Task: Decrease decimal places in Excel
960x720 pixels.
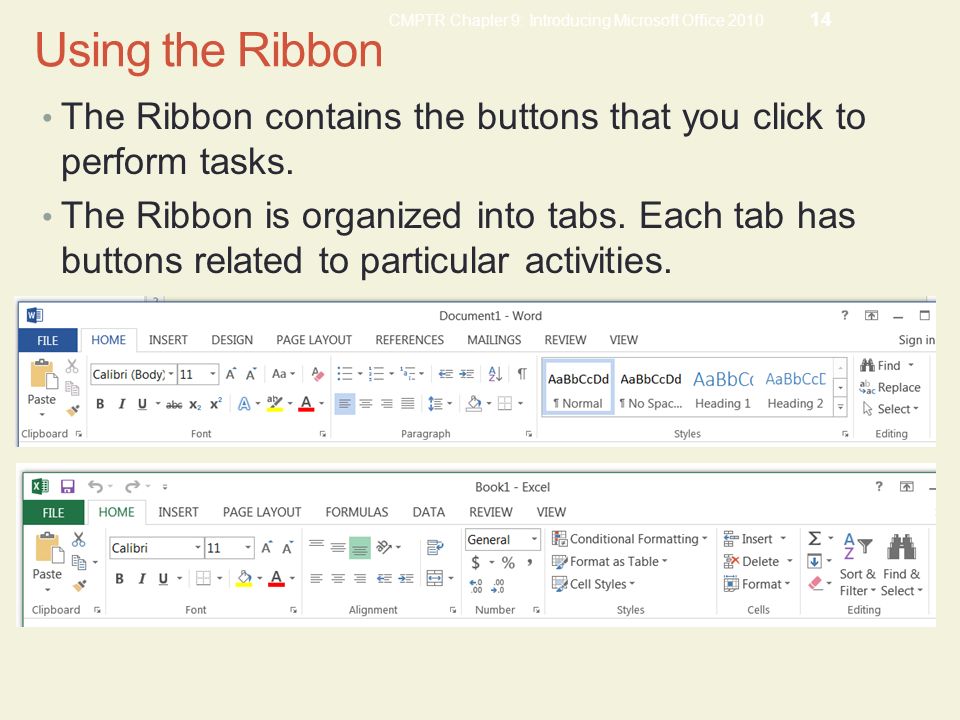Action: tap(497, 586)
